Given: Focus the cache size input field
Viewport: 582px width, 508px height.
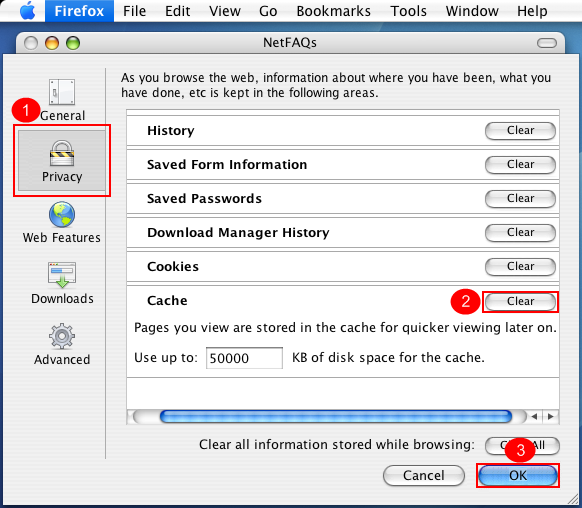Looking at the screenshot, I should (x=244, y=358).
